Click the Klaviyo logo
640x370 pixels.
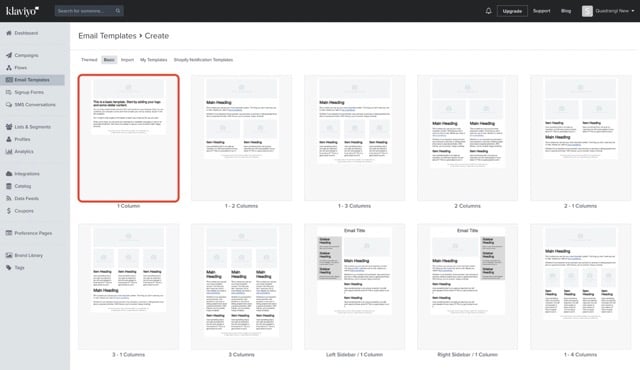click(x=22, y=11)
